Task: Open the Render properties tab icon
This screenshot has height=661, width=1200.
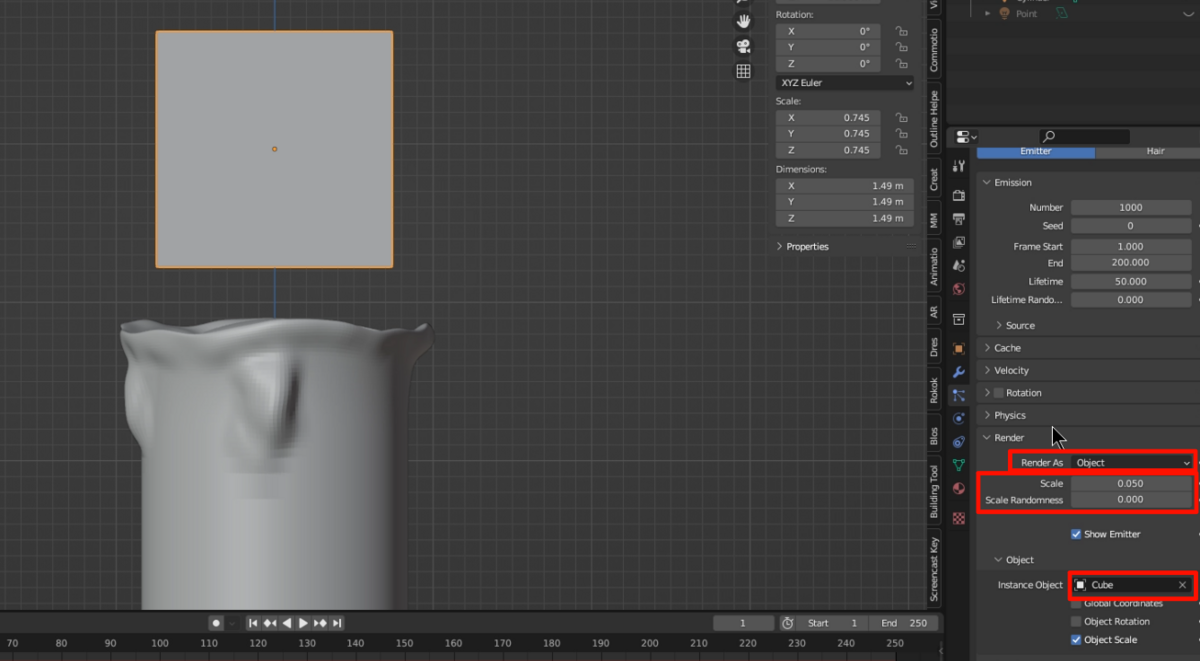Action: point(959,195)
